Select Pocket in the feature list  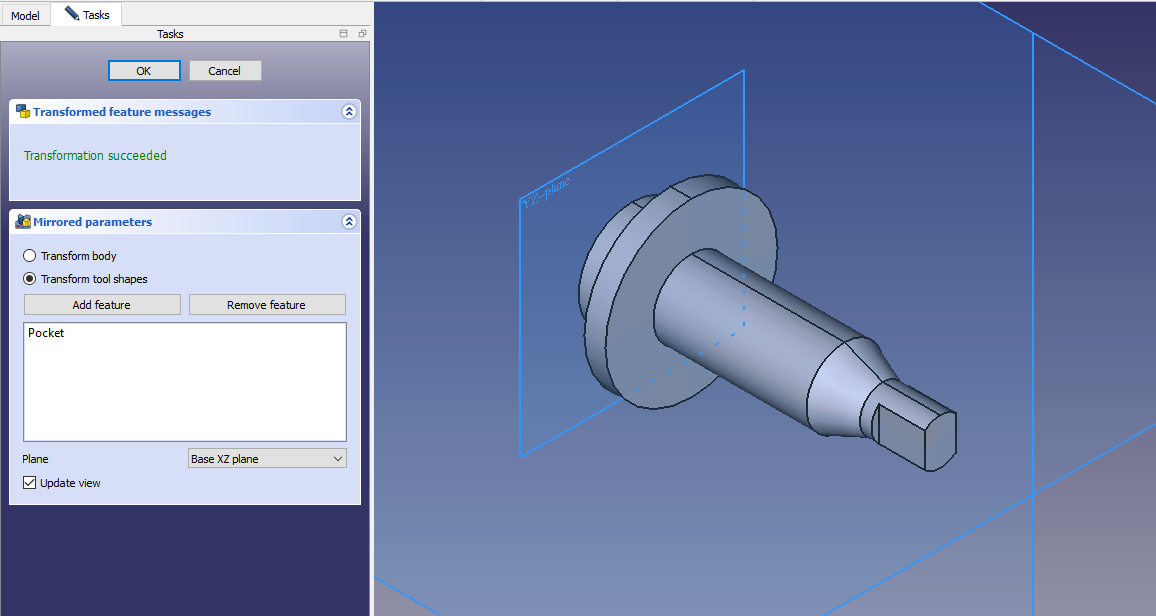coord(46,333)
